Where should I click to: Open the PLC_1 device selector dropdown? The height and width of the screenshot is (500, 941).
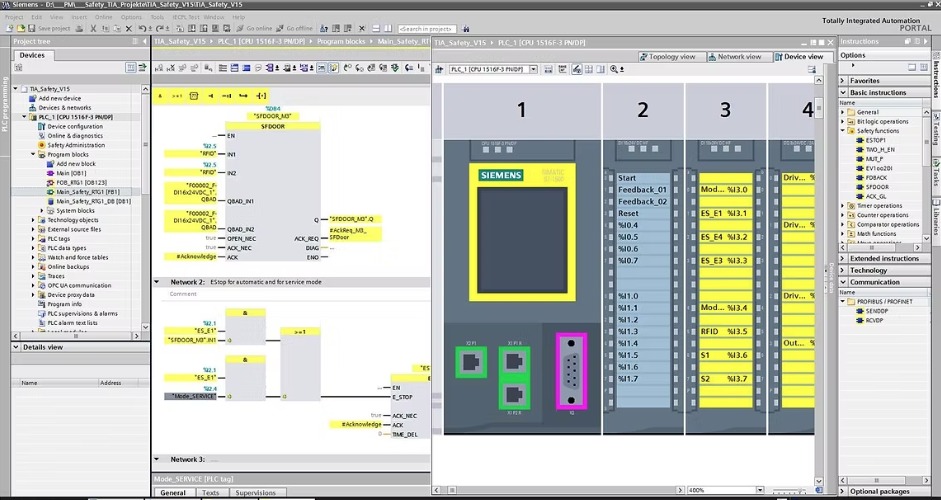[533, 70]
